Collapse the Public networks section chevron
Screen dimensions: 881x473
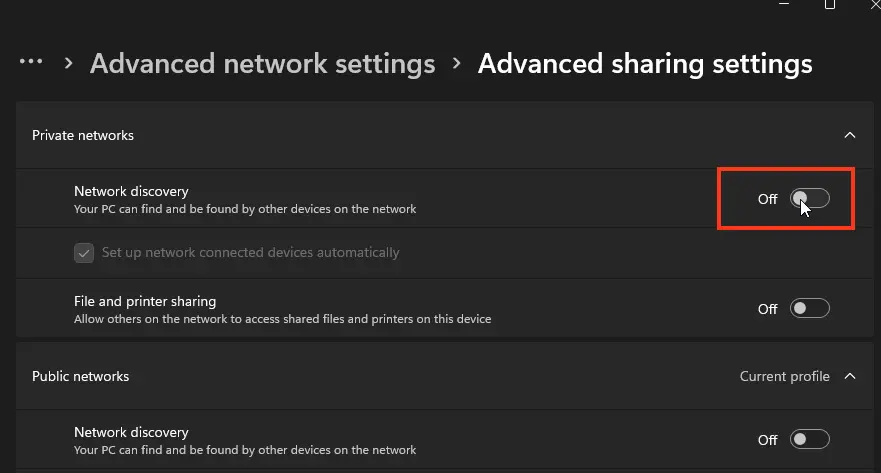point(850,377)
